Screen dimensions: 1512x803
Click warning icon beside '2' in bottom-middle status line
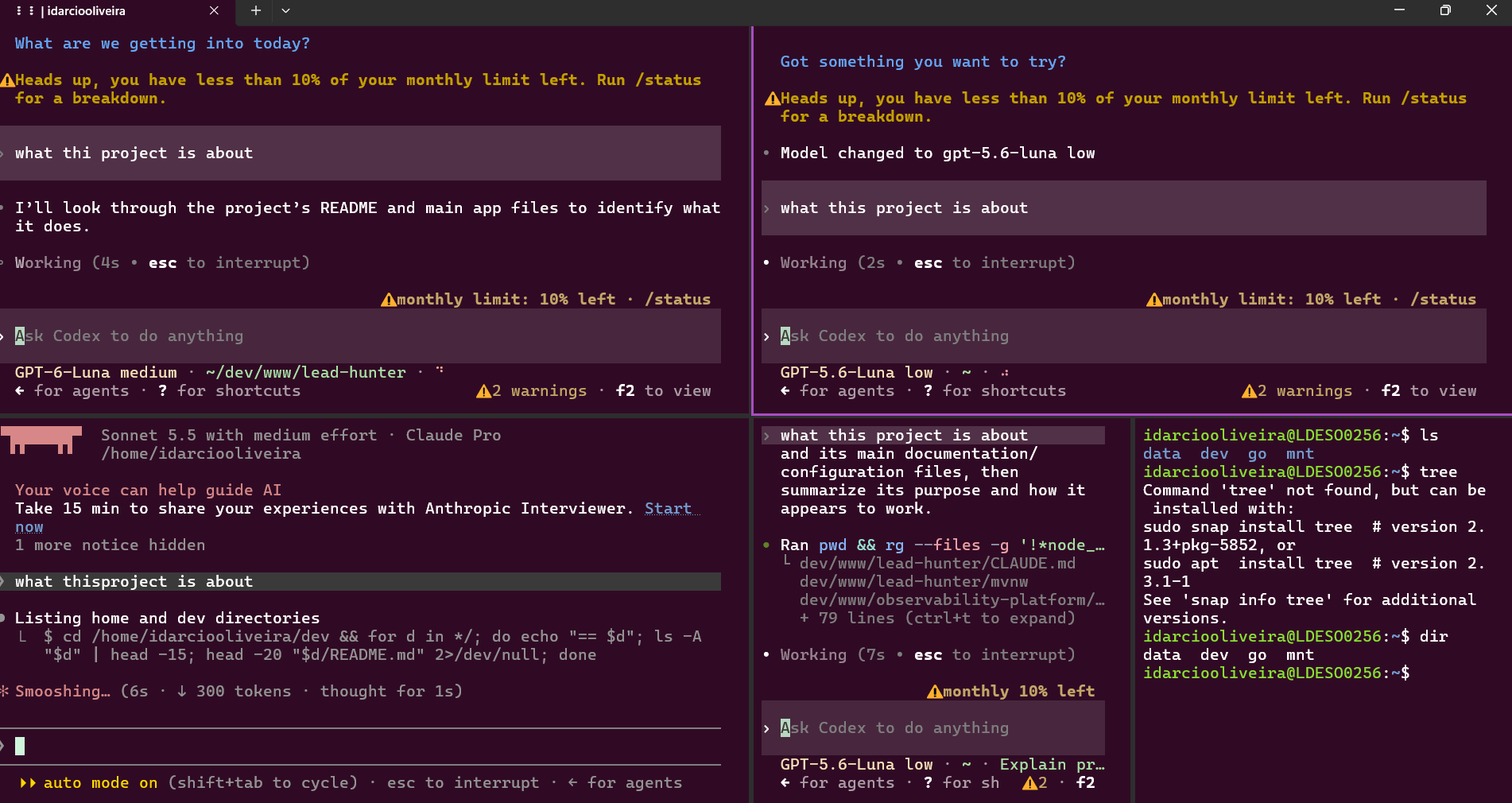pyautogui.click(x=1029, y=783)
